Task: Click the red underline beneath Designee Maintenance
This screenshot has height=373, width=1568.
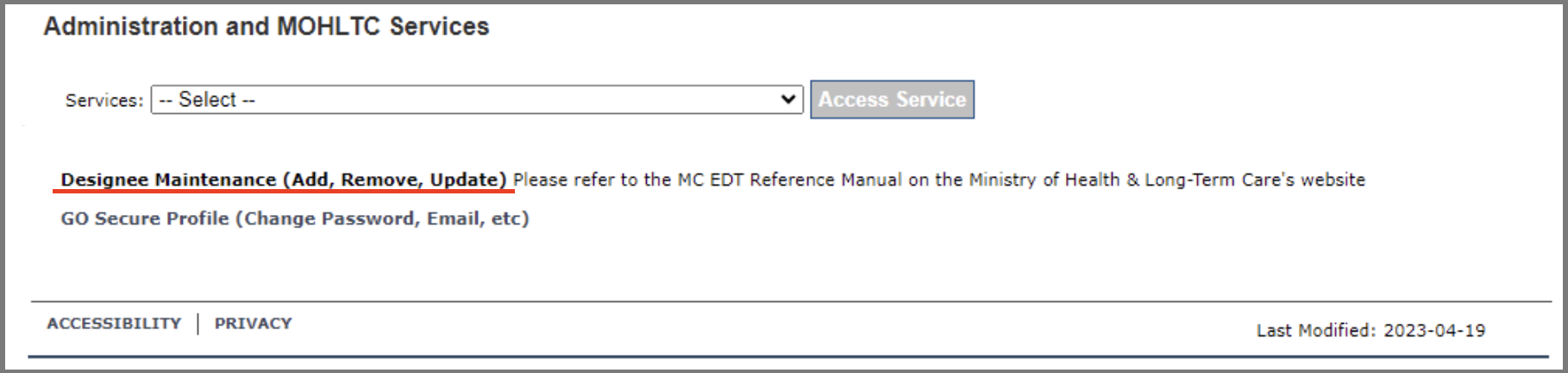Action: [284, 192]
